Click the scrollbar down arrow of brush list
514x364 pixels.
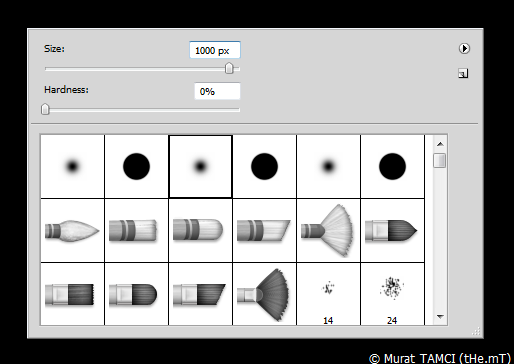coord(440,316)
